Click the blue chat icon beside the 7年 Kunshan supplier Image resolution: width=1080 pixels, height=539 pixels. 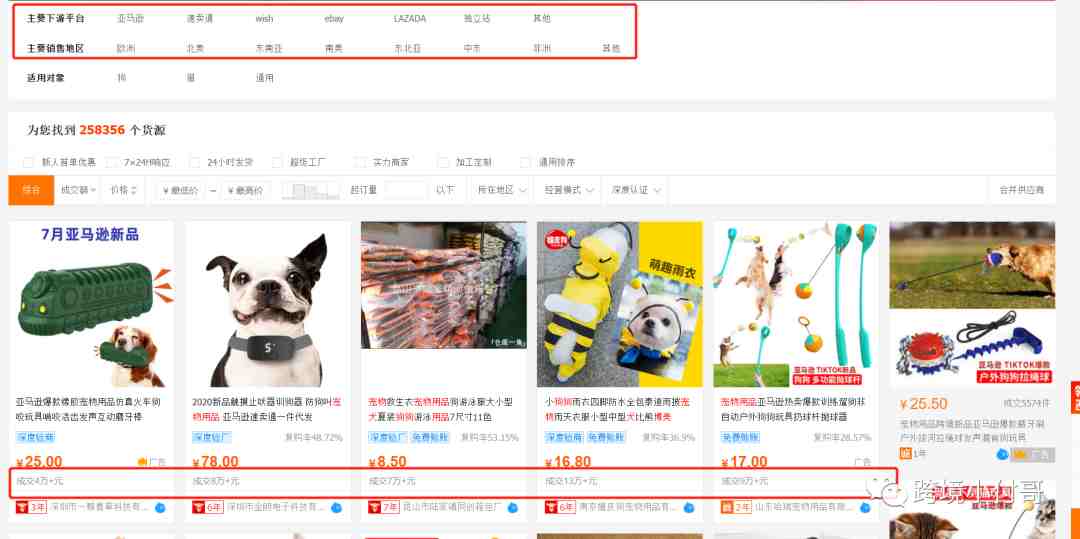point(513,508)
